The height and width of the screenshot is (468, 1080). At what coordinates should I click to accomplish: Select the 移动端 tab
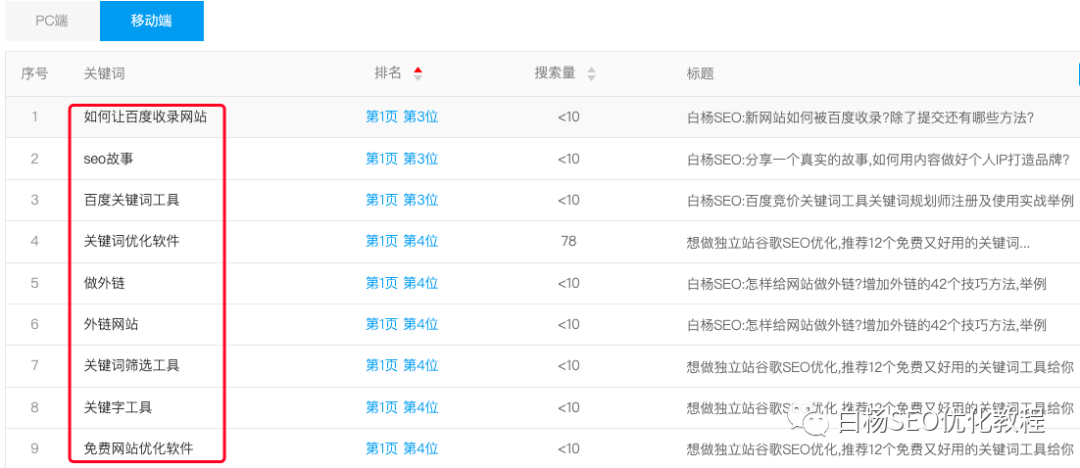coord(151,21)
